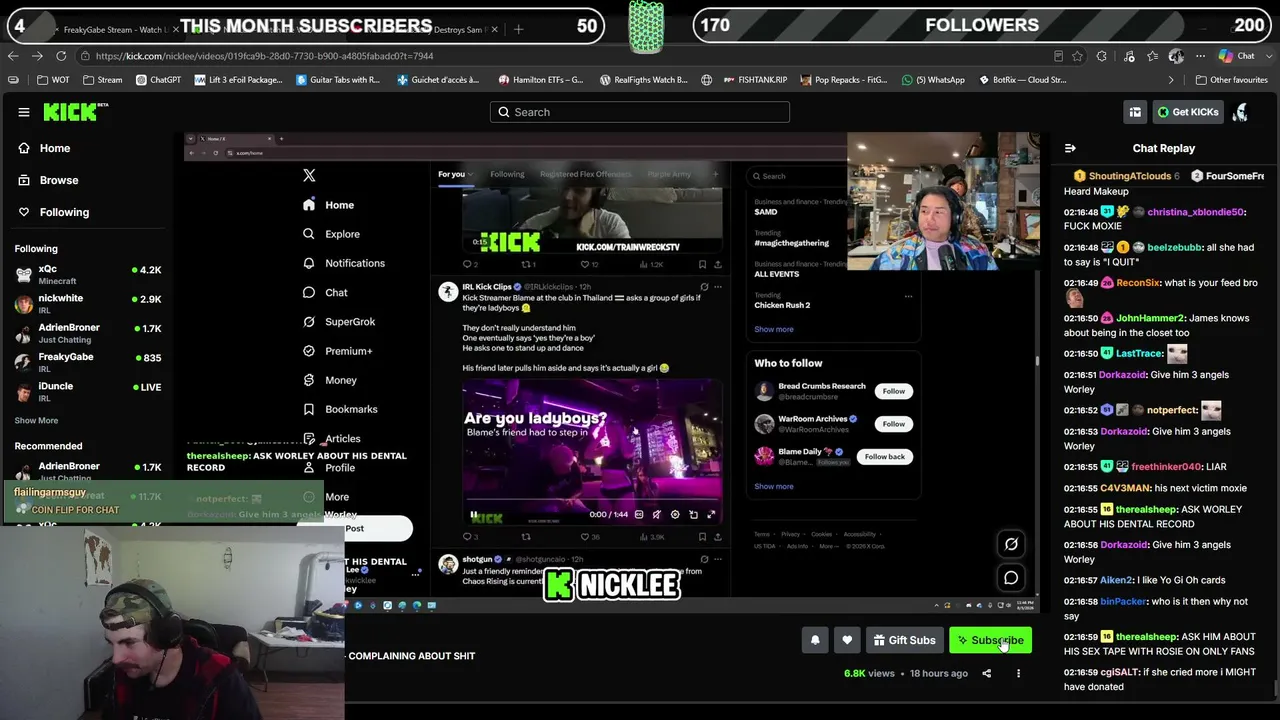Viewport: 1280px width, 720px height.
Task: Open the Kick hamburger menu
Action: click(24, 112)
